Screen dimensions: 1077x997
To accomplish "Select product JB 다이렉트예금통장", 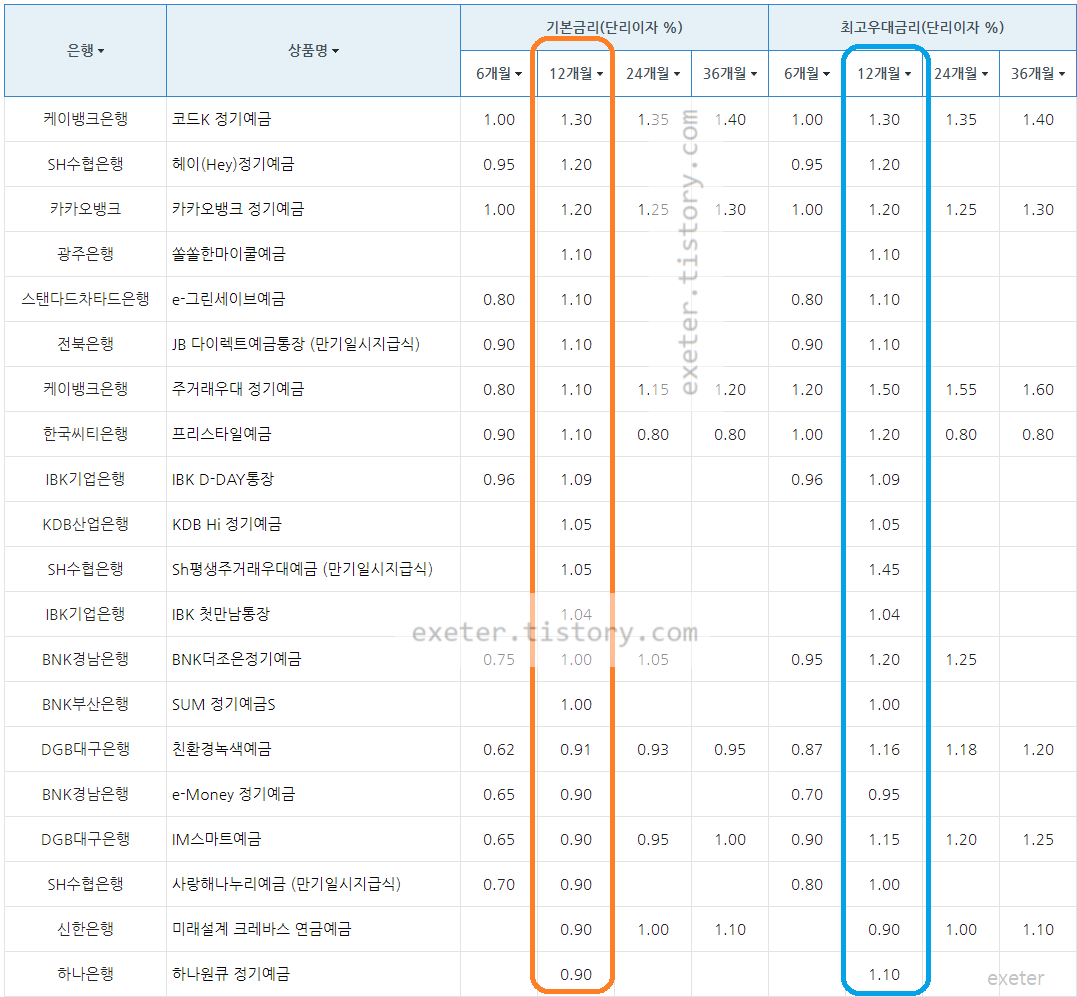I will click(295, 344).
